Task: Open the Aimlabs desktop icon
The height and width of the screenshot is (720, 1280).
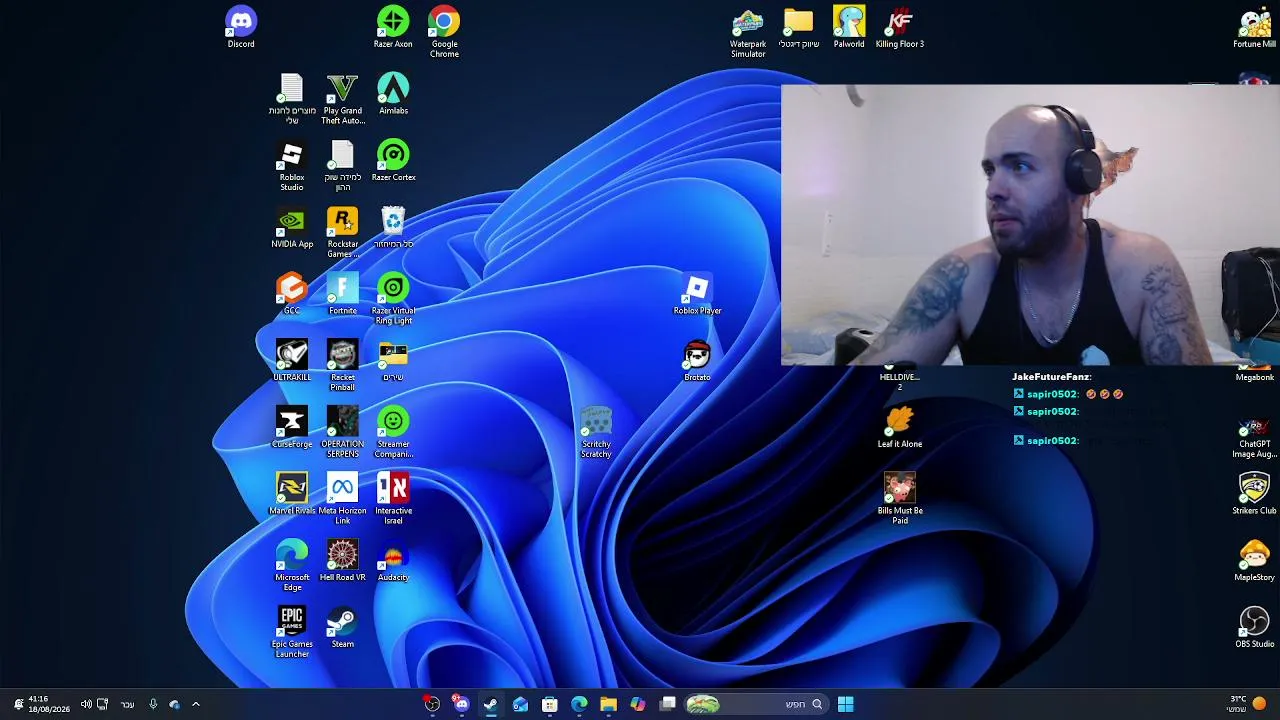Action: (x=393, y=94)
